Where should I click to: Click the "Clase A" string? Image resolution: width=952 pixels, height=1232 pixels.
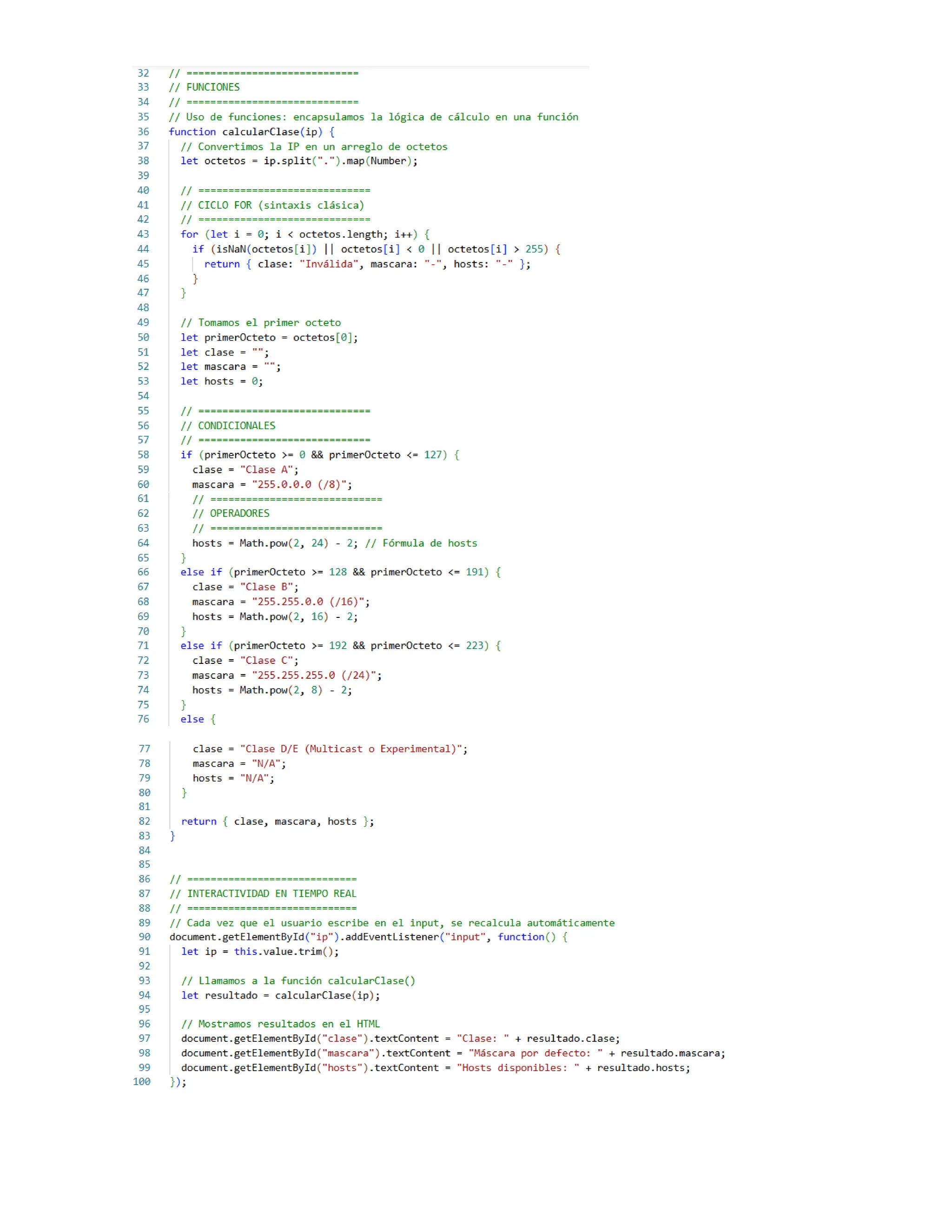tap(266, 470)
